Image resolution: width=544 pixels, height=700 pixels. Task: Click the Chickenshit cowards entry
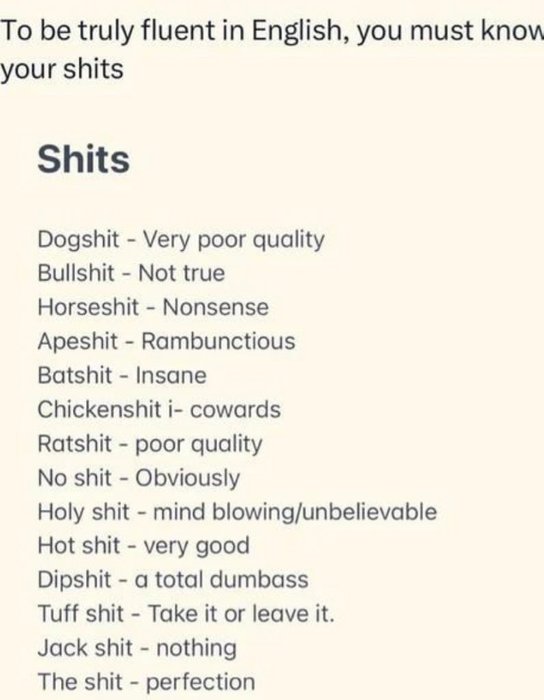pos(159,409)
